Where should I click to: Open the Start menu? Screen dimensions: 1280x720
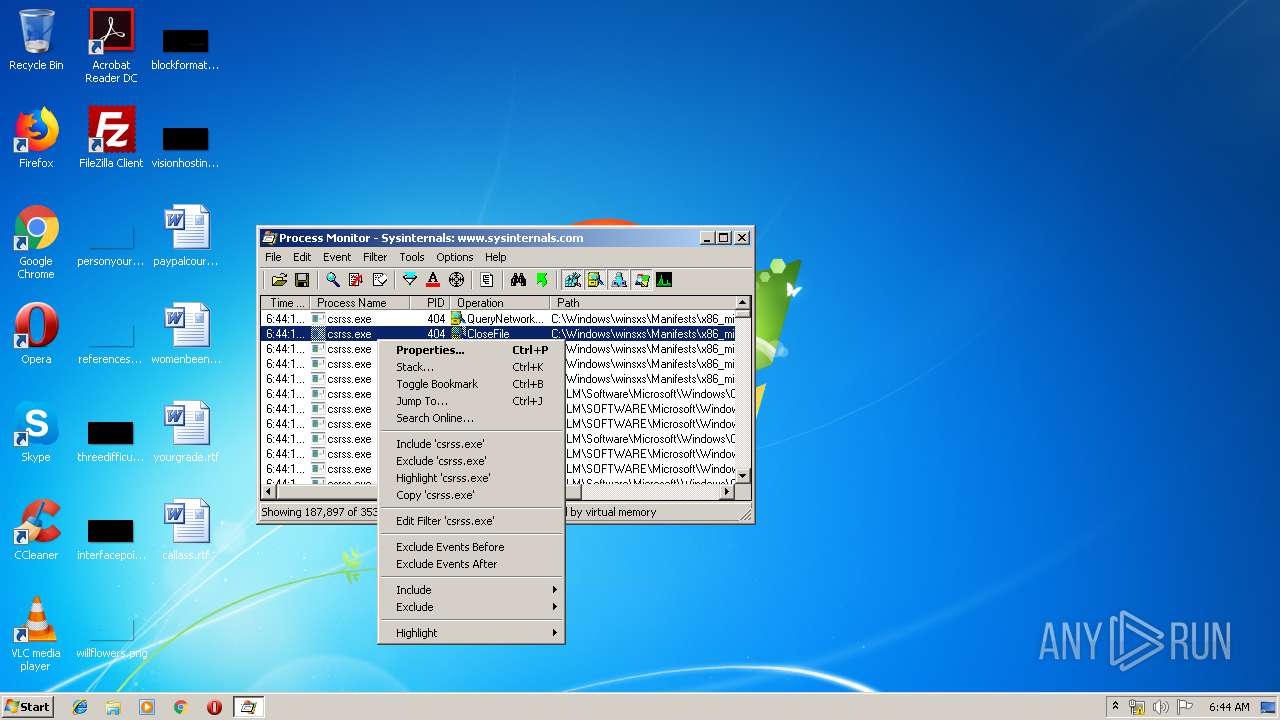[28, 707]
